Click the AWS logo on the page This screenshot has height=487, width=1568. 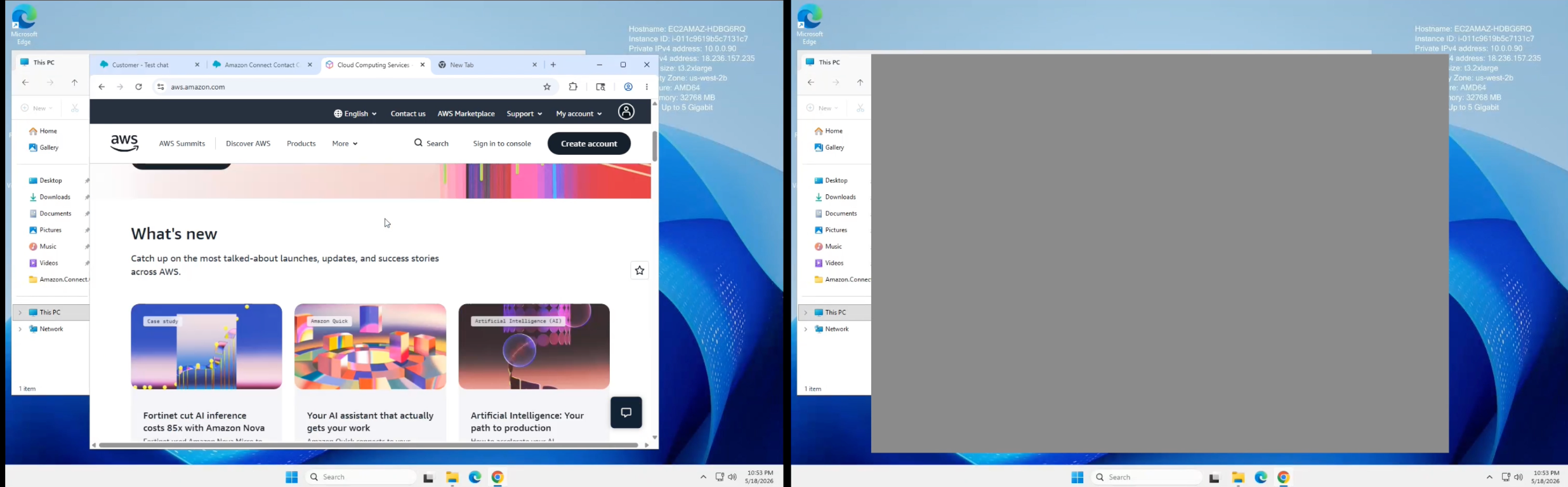coord(124,143)
